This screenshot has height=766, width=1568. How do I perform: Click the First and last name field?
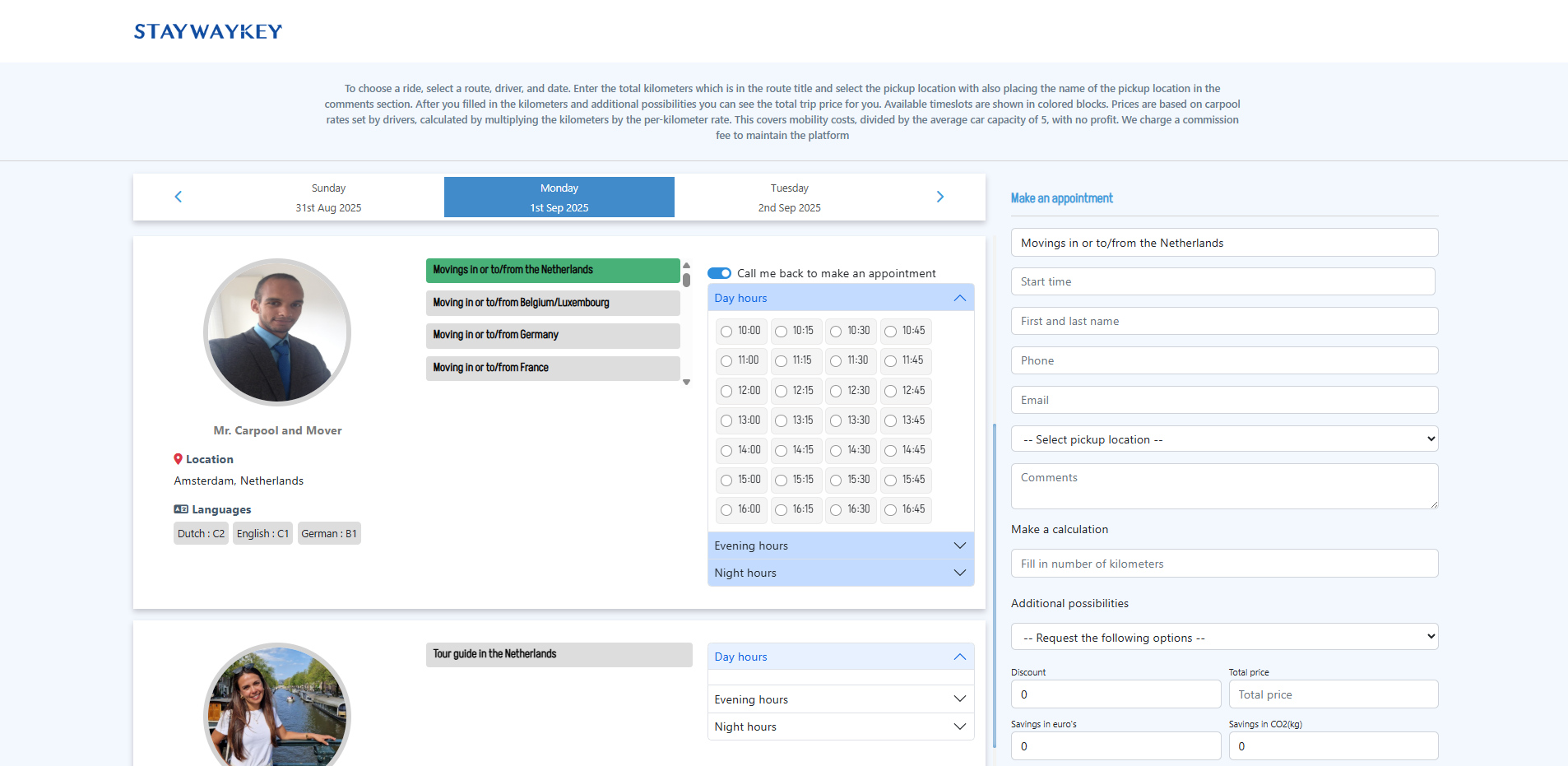point(1224,321)
